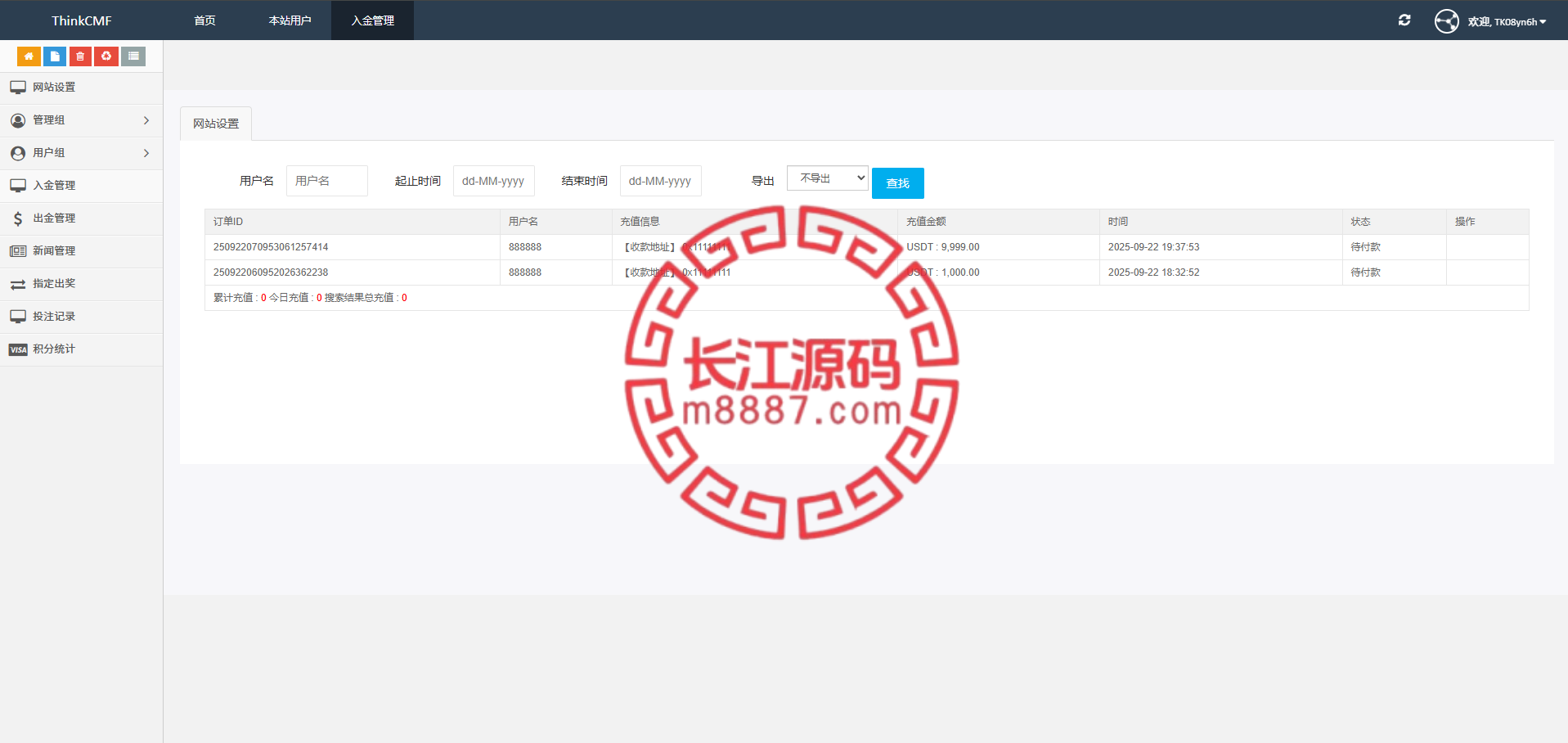Click the timestamp 2025-09-22 18:32:52
The image size is (1568, 743).
[x=1153, y=272]
